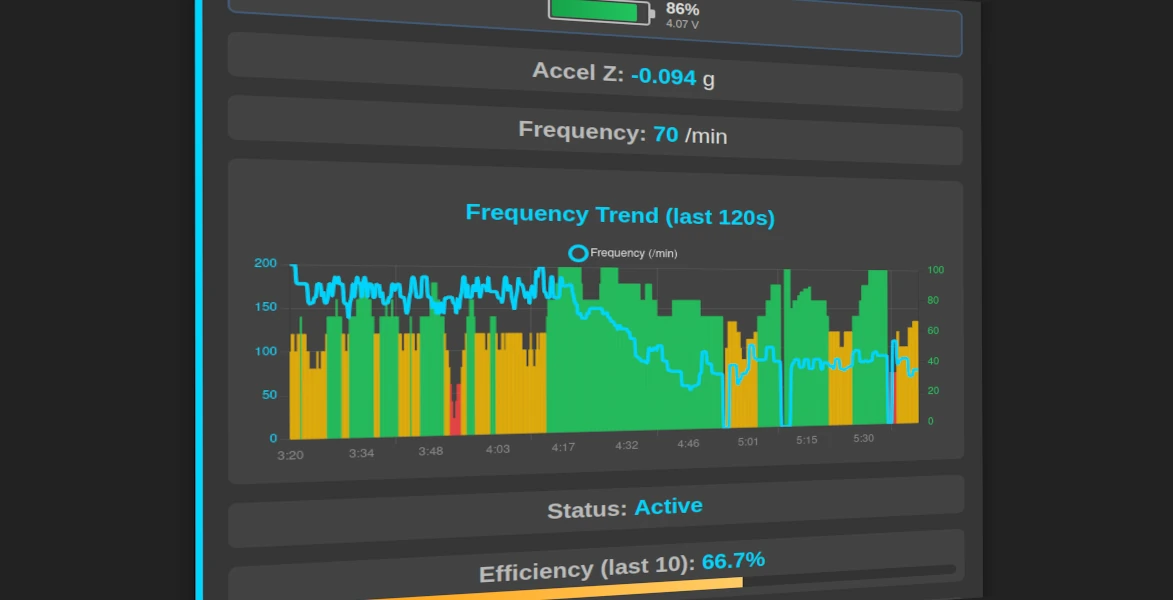Click the red bar in the chart
The image size is (1173, 600).
click(455, 412)
